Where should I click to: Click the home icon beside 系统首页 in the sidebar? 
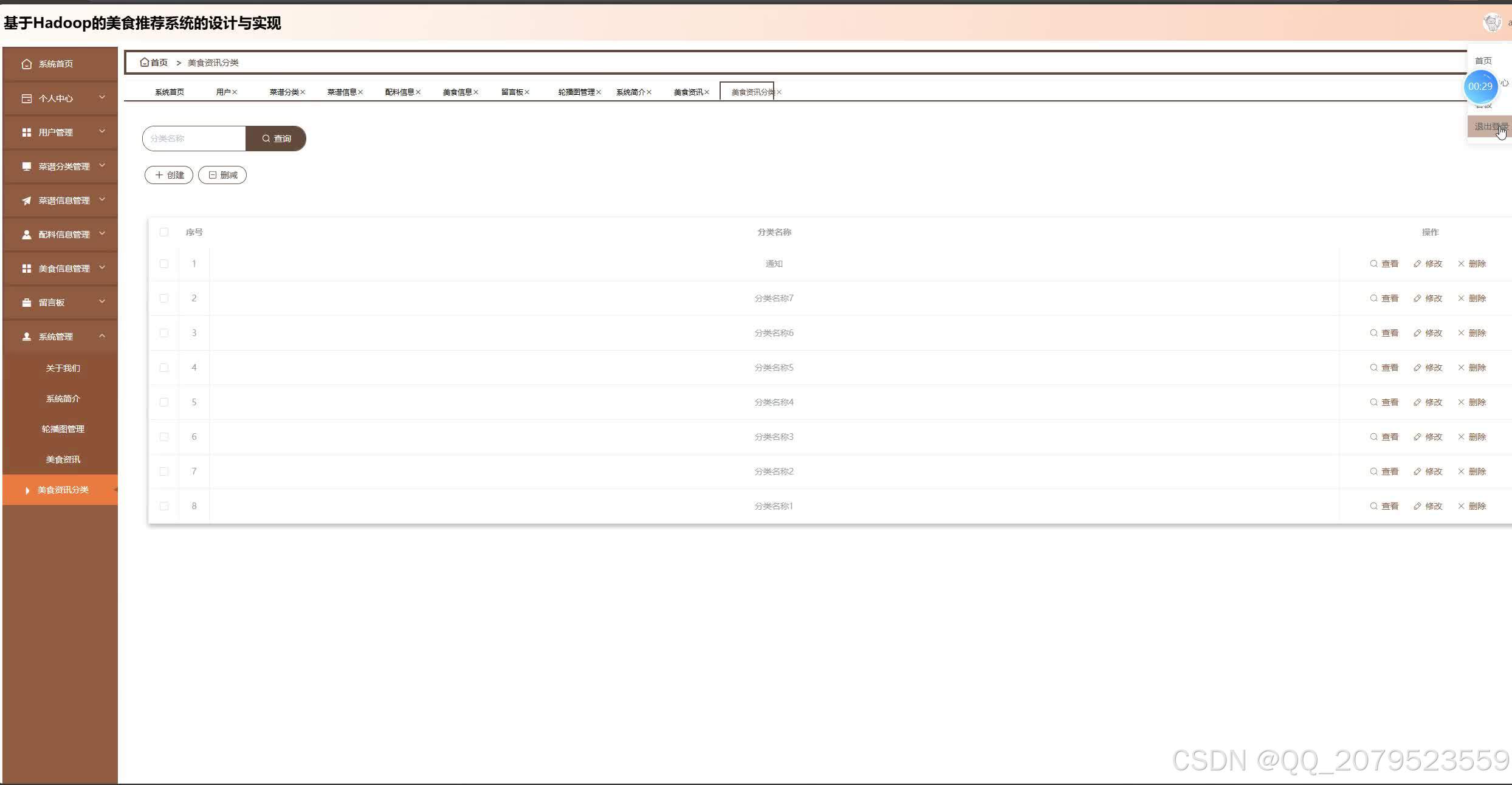click(26, 64)
